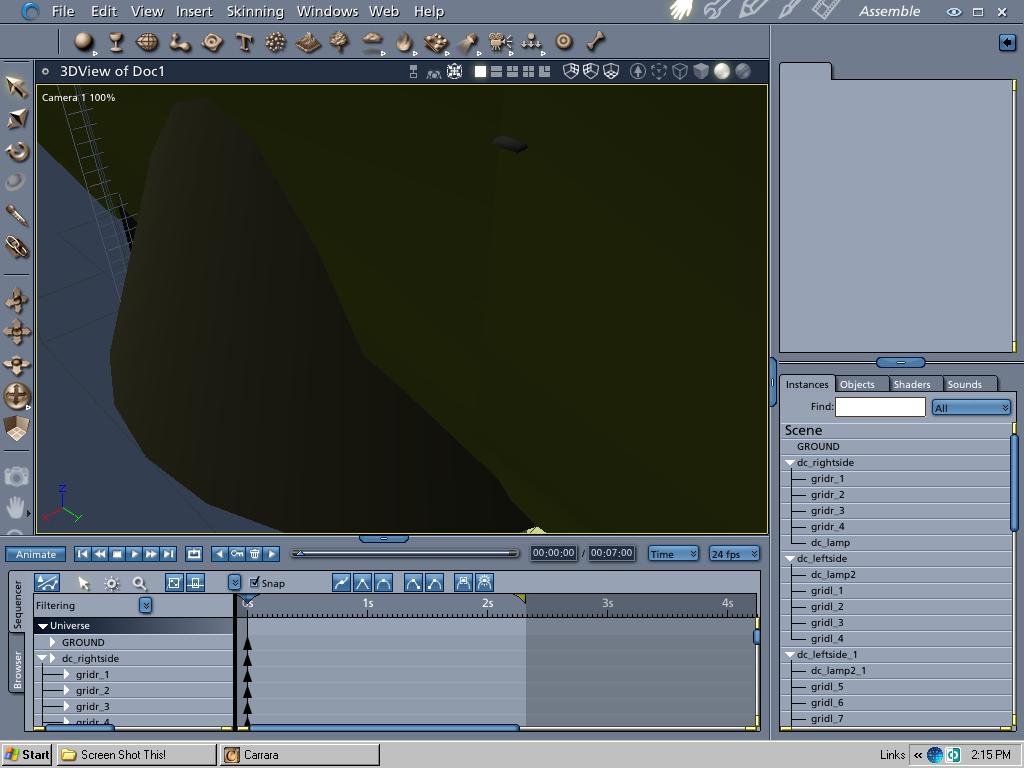Screen dimensions: 1024x768
Task: Set textured sphere display mode
Action: click(743, 71)
